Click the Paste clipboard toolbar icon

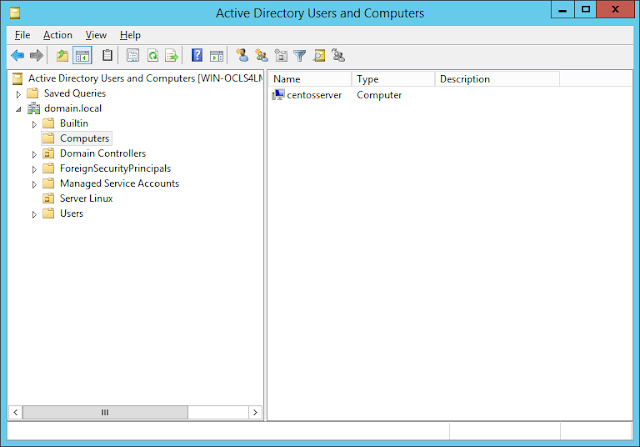click(107, 55)
